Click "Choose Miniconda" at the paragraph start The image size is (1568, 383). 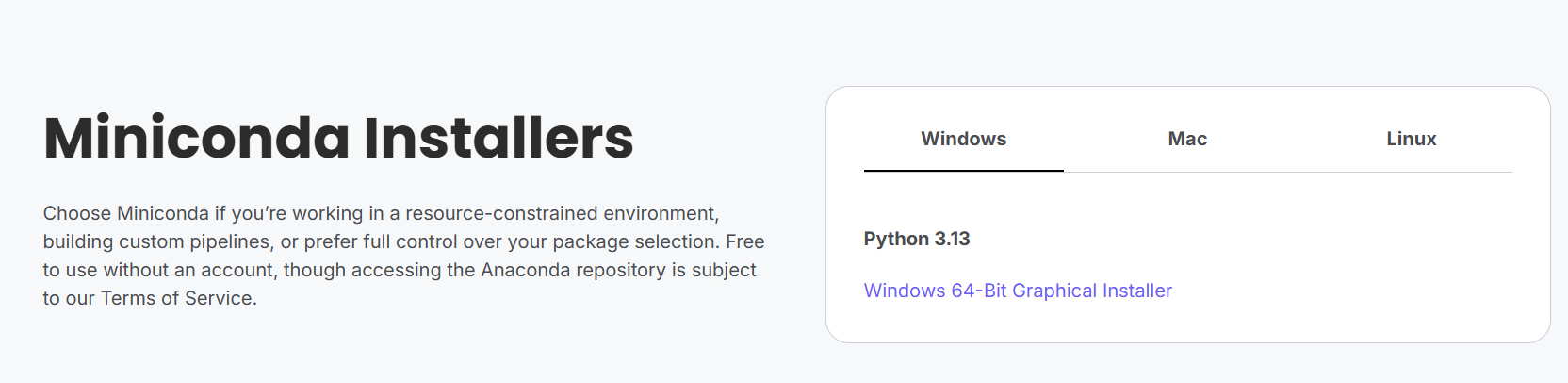[125, 213]
